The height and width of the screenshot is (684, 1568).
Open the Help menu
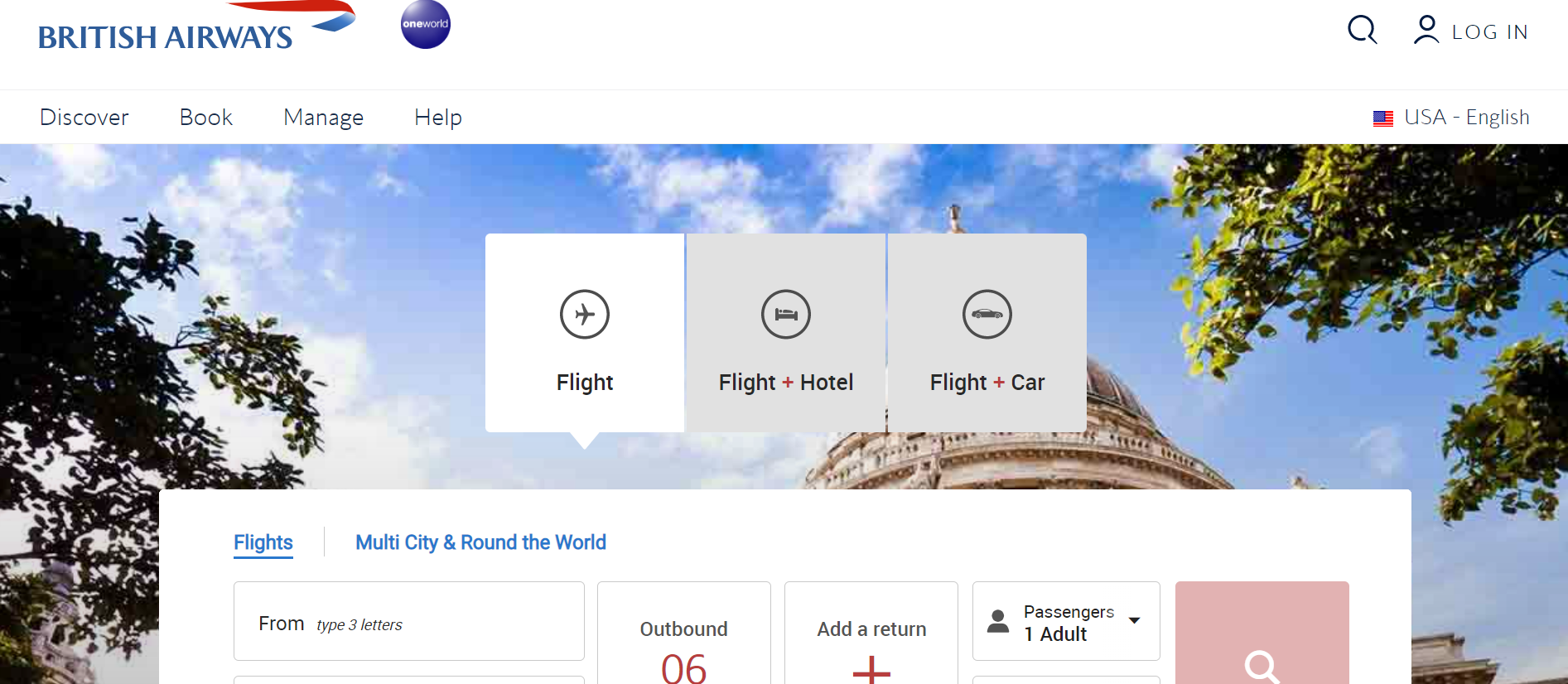point(438,118)
